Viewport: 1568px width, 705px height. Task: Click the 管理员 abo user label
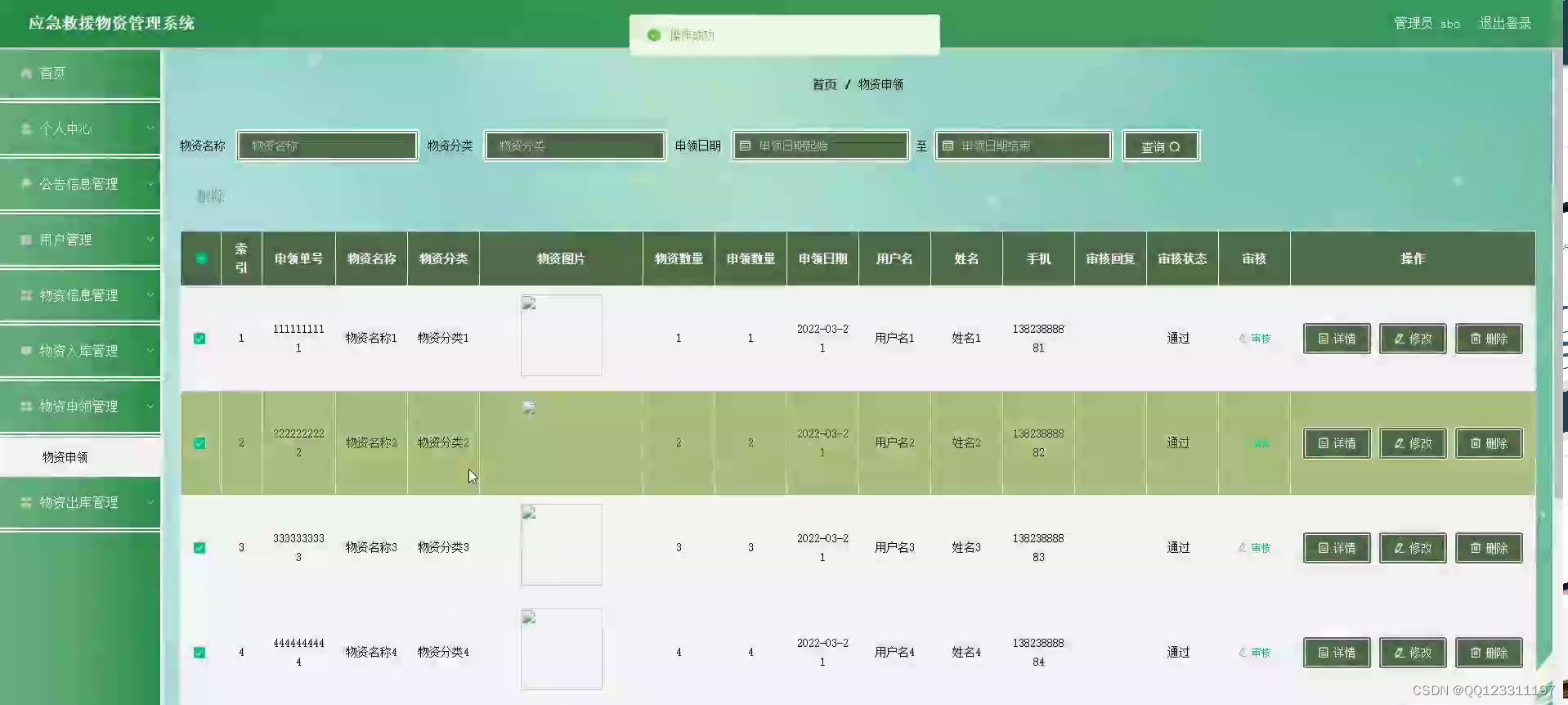coord(1427,23)
